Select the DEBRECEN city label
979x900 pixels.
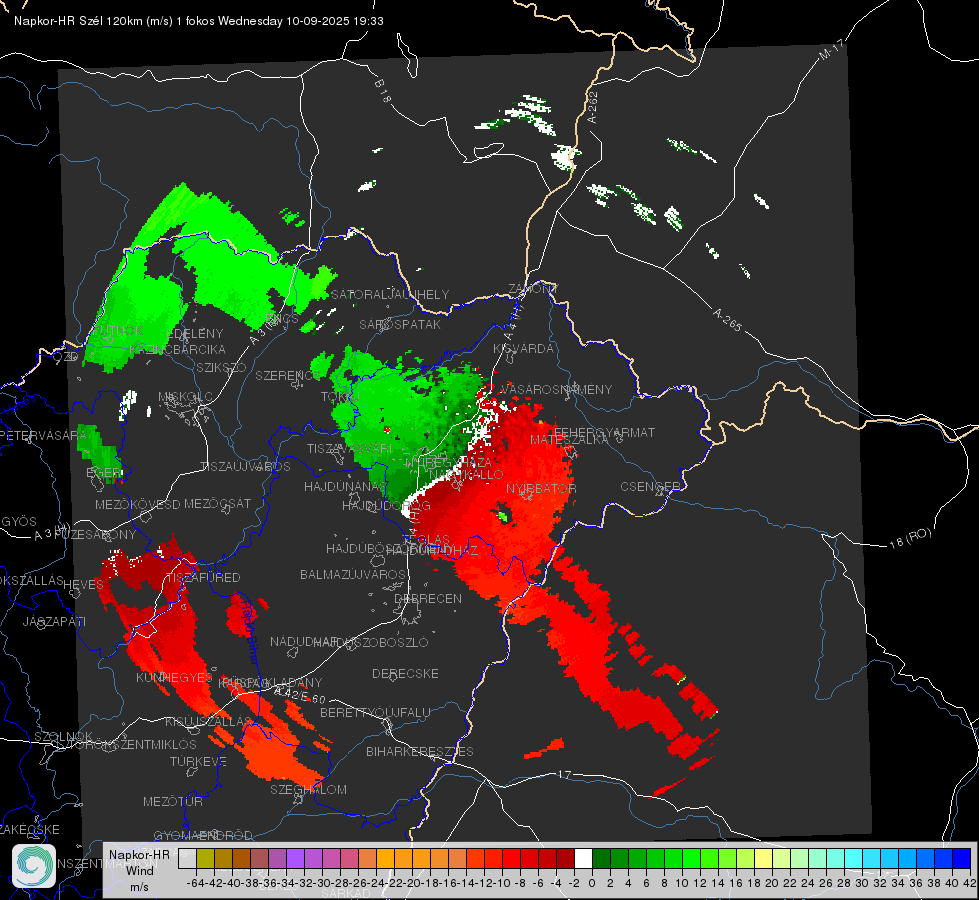(x=428, y=598)
